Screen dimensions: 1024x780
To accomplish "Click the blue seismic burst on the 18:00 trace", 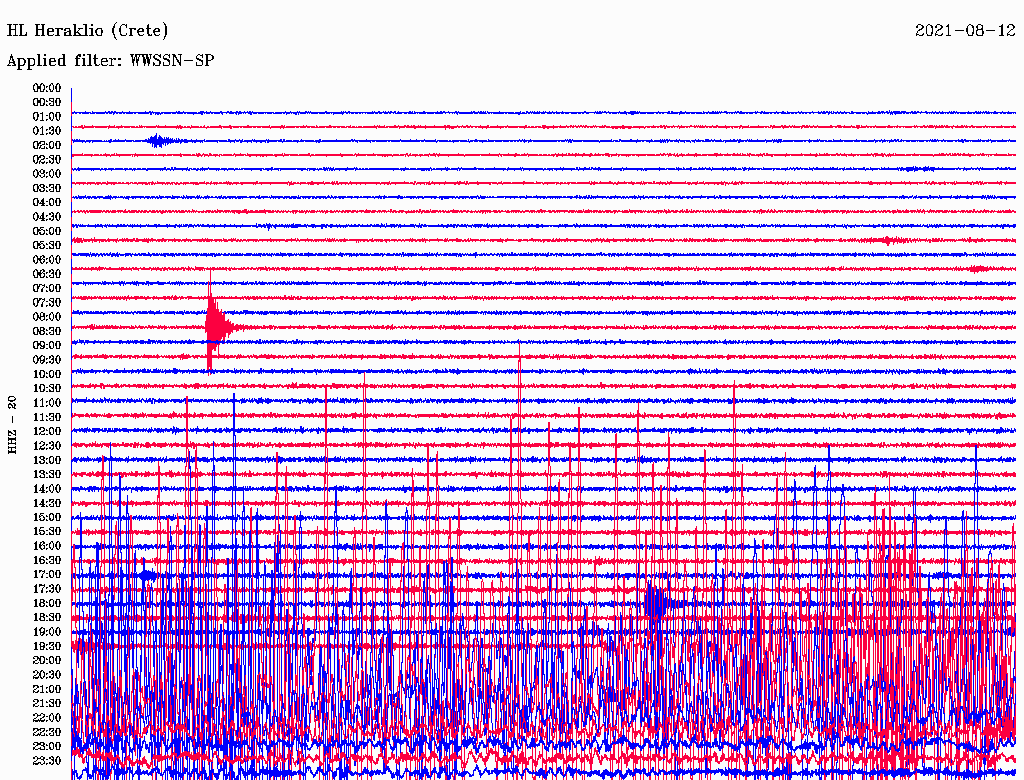I will coord(657,603).
